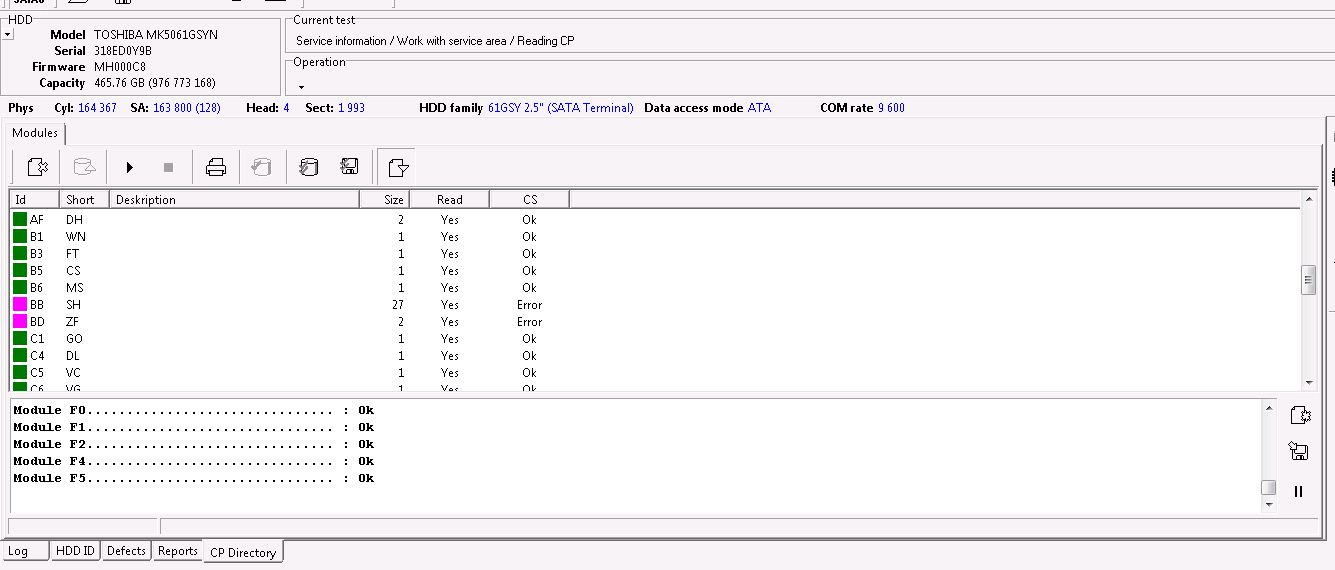
Task: Click the Error status in ZF row
Action: [x=529, y=322]
